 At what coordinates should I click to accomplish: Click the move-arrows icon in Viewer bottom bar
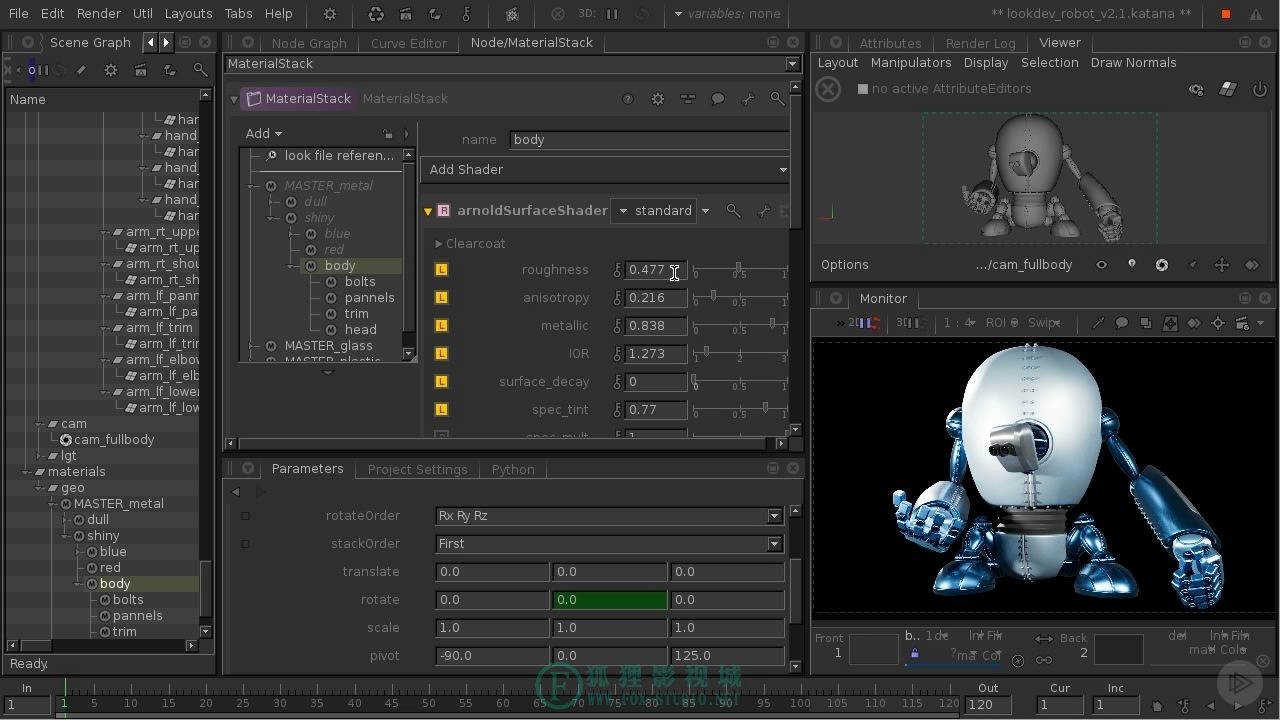click(1221, 265)
